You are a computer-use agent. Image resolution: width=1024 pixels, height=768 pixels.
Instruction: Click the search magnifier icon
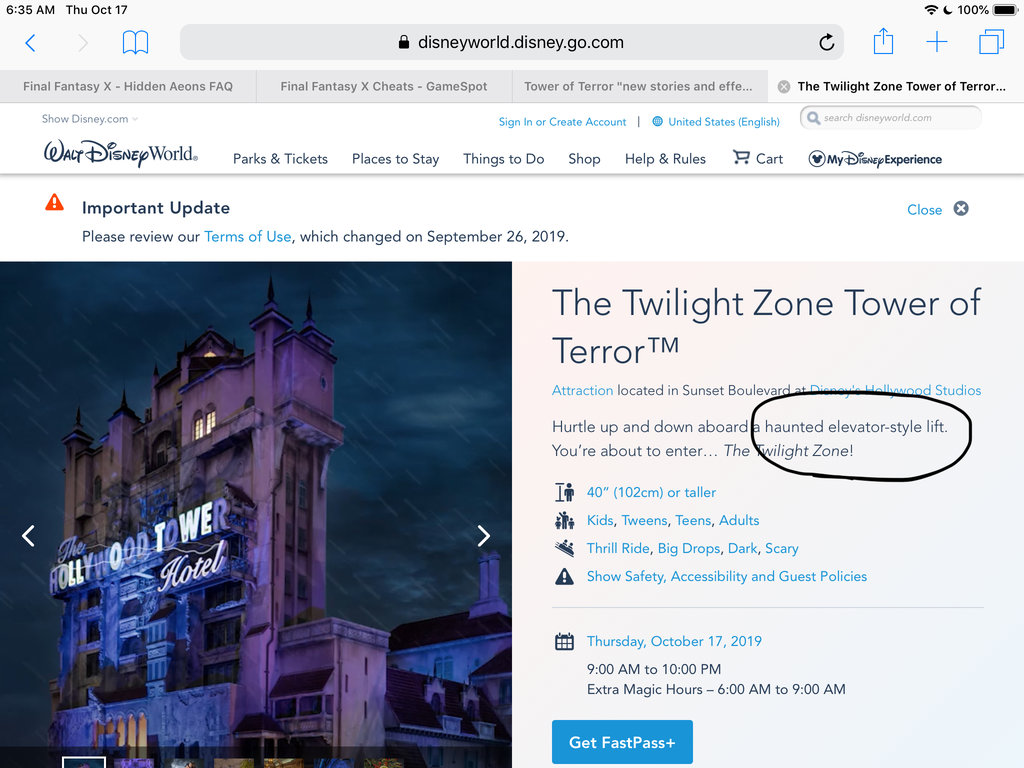tap(813, 118)
